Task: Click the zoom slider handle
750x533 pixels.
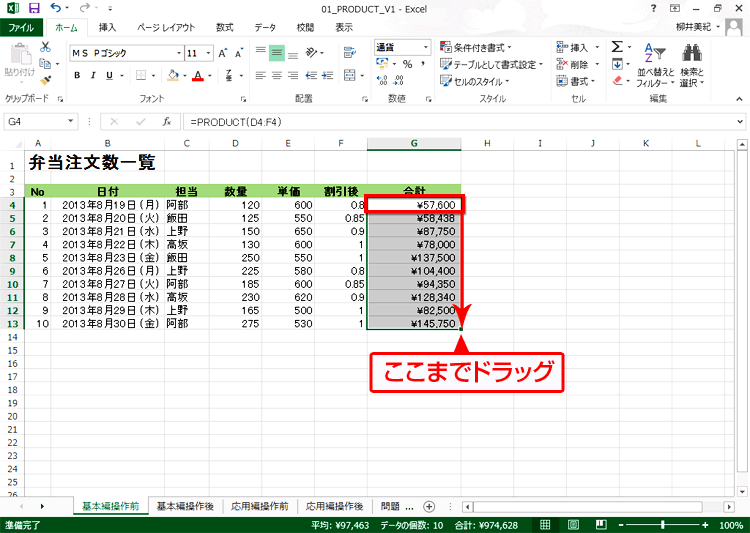Action: click(662, 525)
